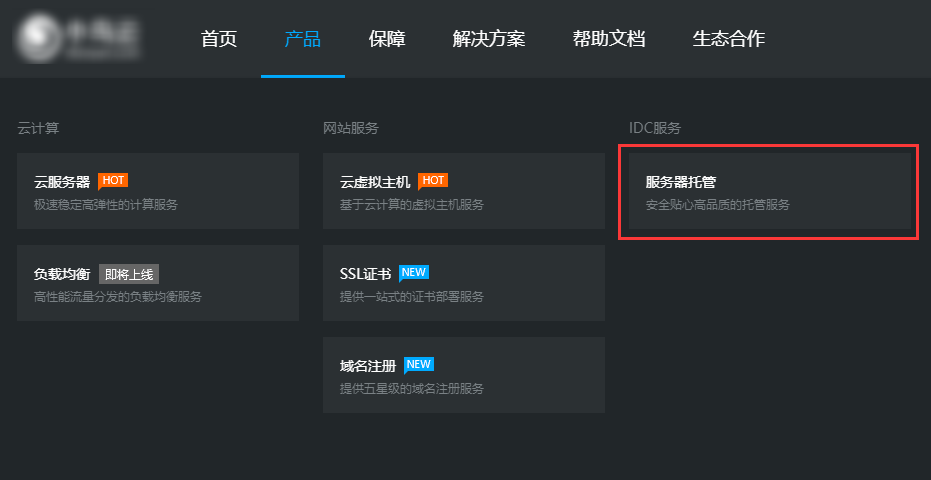The image size is (931, 480).
Task: Open the 服务器托管 product link
Action: 681,182
